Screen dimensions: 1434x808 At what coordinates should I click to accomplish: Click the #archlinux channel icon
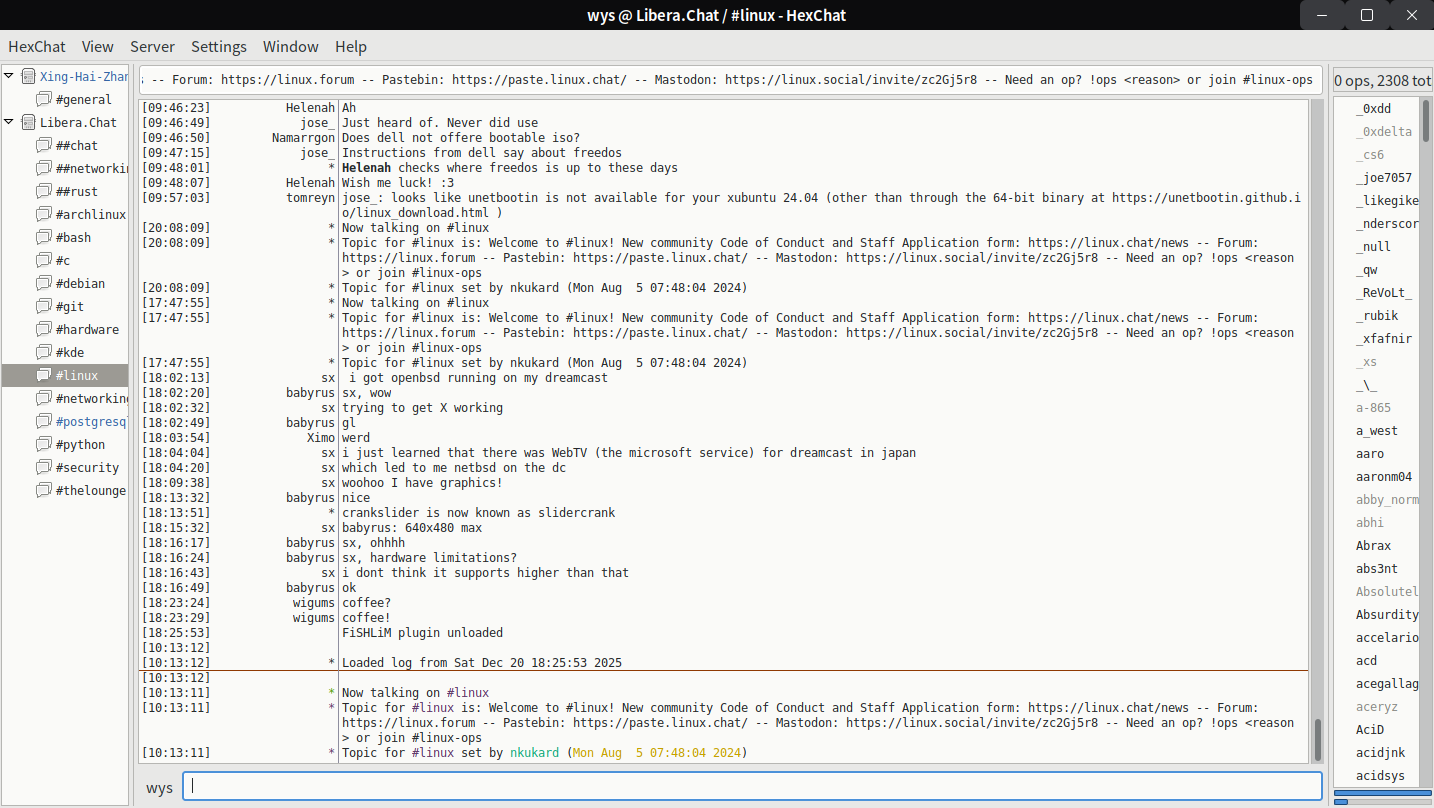[x=43, y=214]
